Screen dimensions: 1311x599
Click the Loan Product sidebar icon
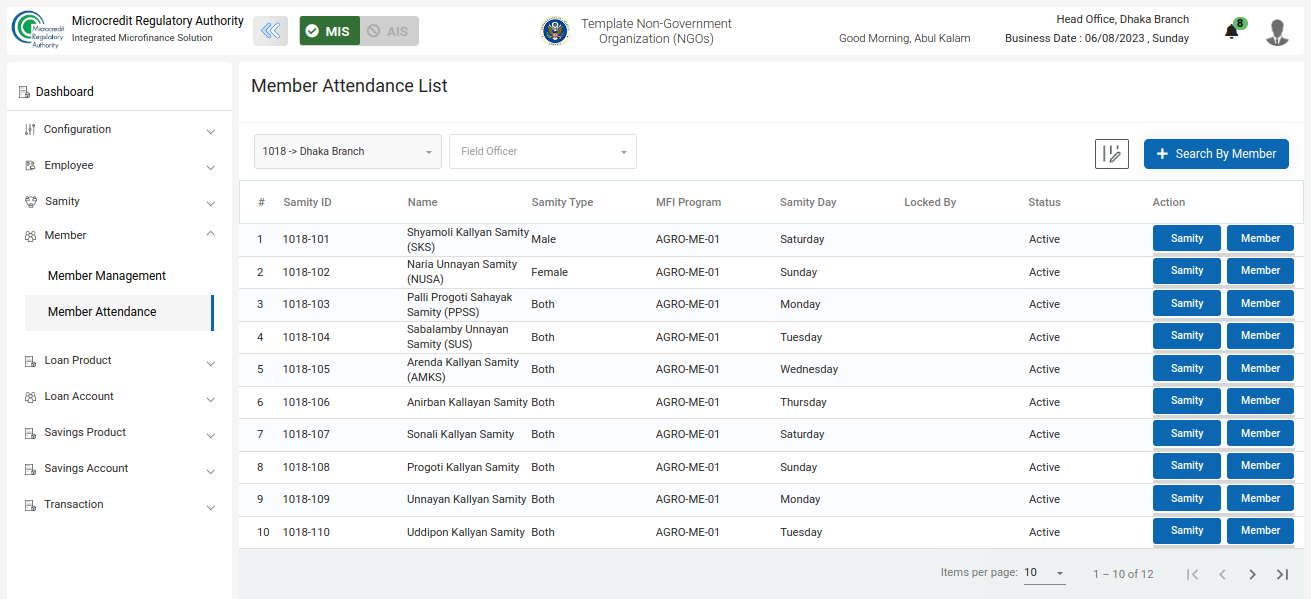point(30,361)
